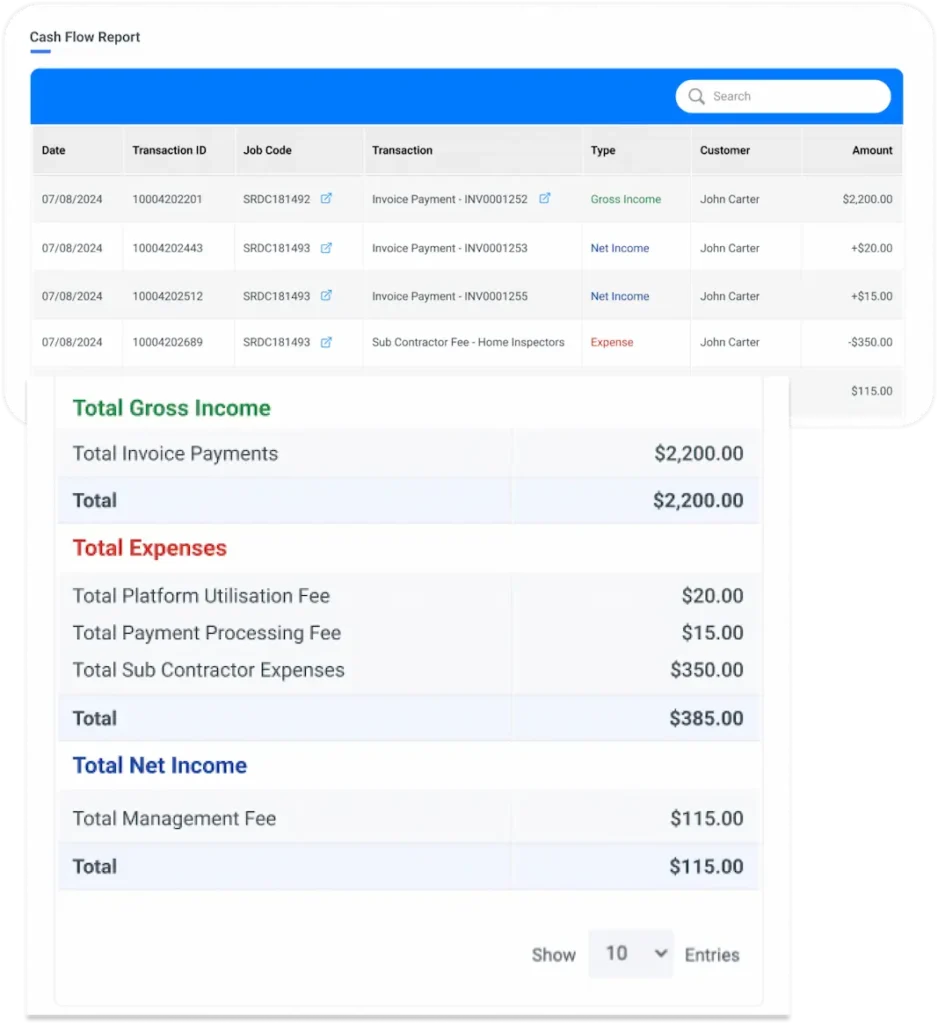Open the Show 10 entries dropdown

[630, 954]
